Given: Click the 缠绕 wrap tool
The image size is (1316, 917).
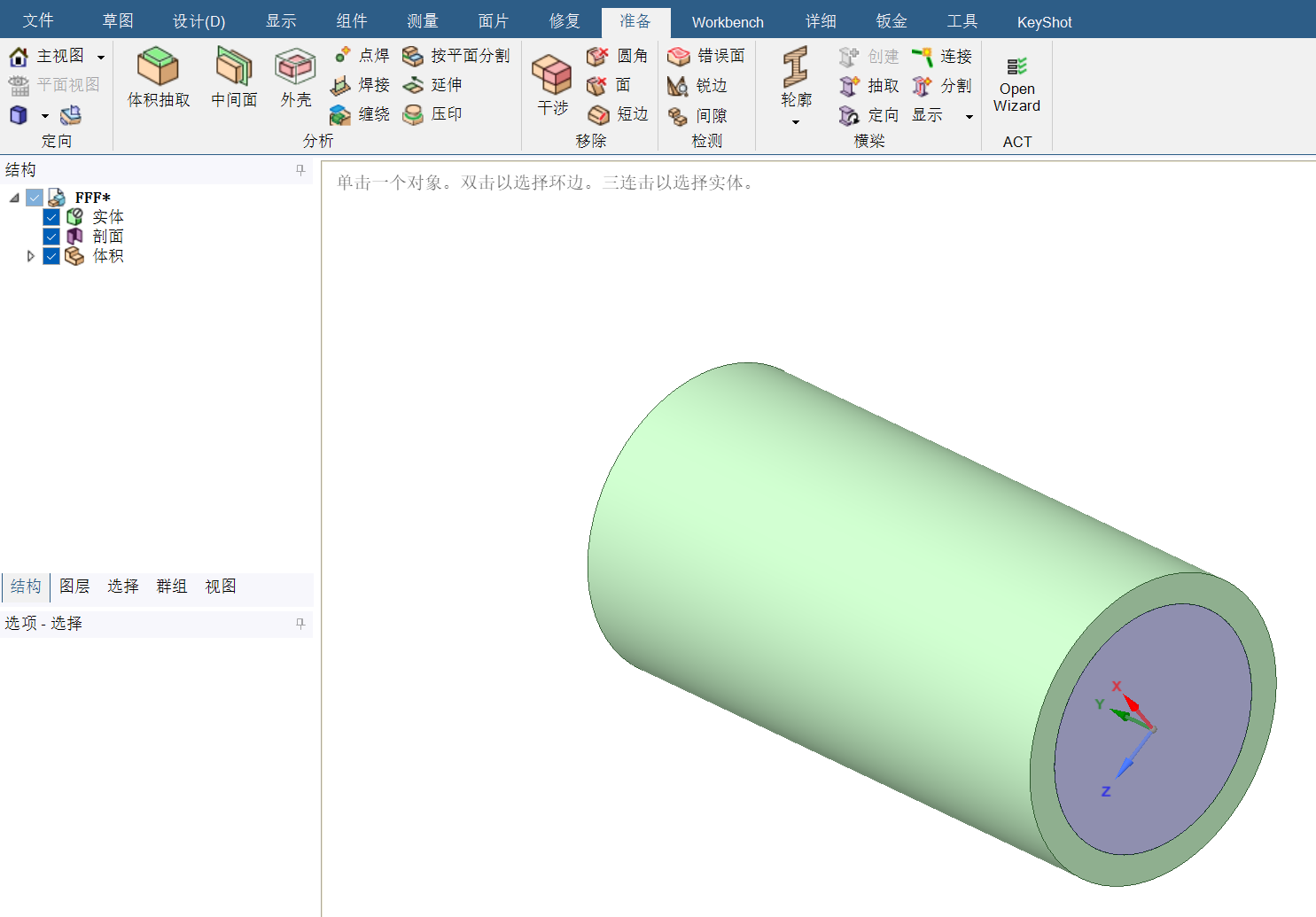Looking at the screenshot, I should click(x=361, y=114).
